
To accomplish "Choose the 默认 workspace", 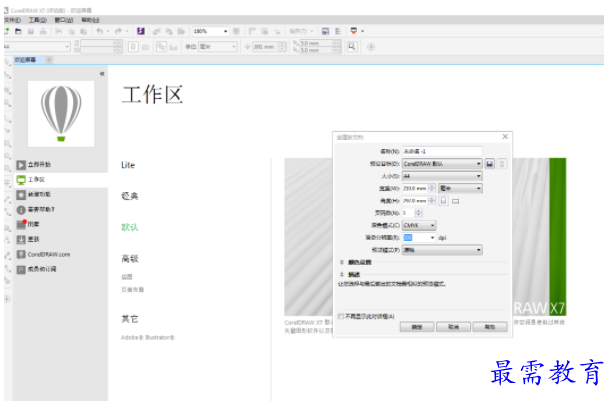I will 130,227.
